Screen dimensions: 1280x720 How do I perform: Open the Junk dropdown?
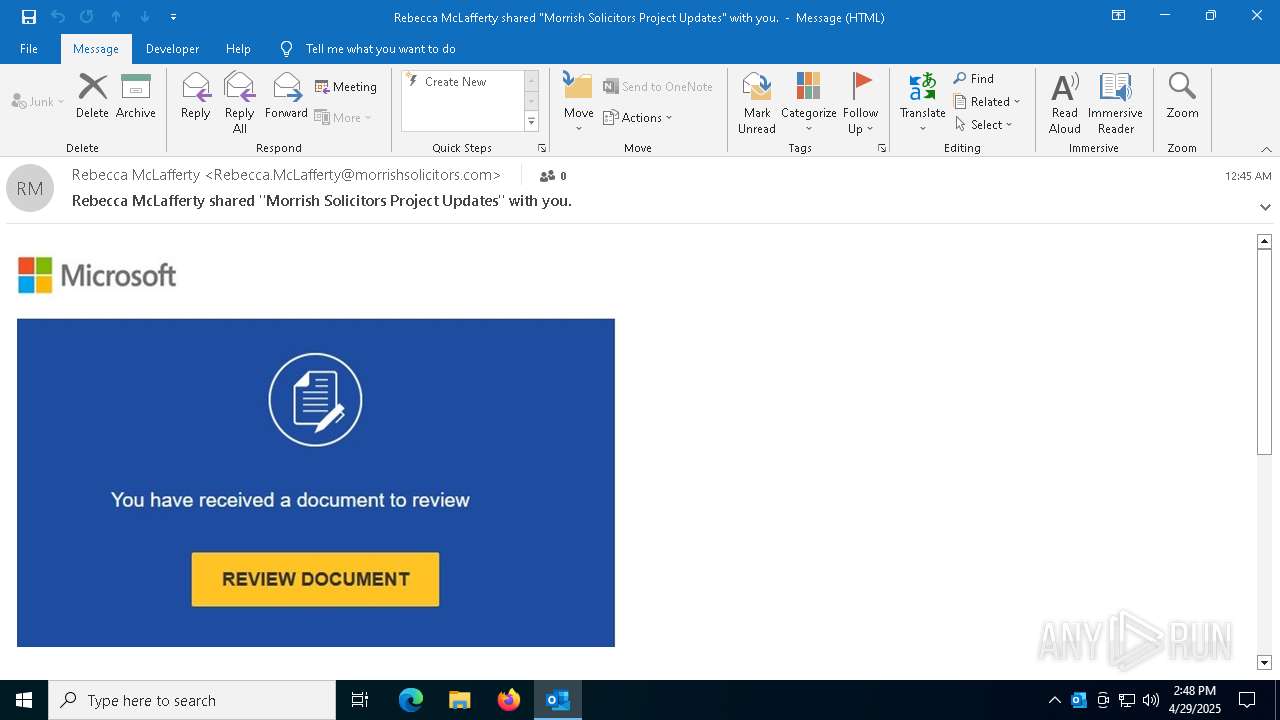pyautogui.click(x=38, y=102)
